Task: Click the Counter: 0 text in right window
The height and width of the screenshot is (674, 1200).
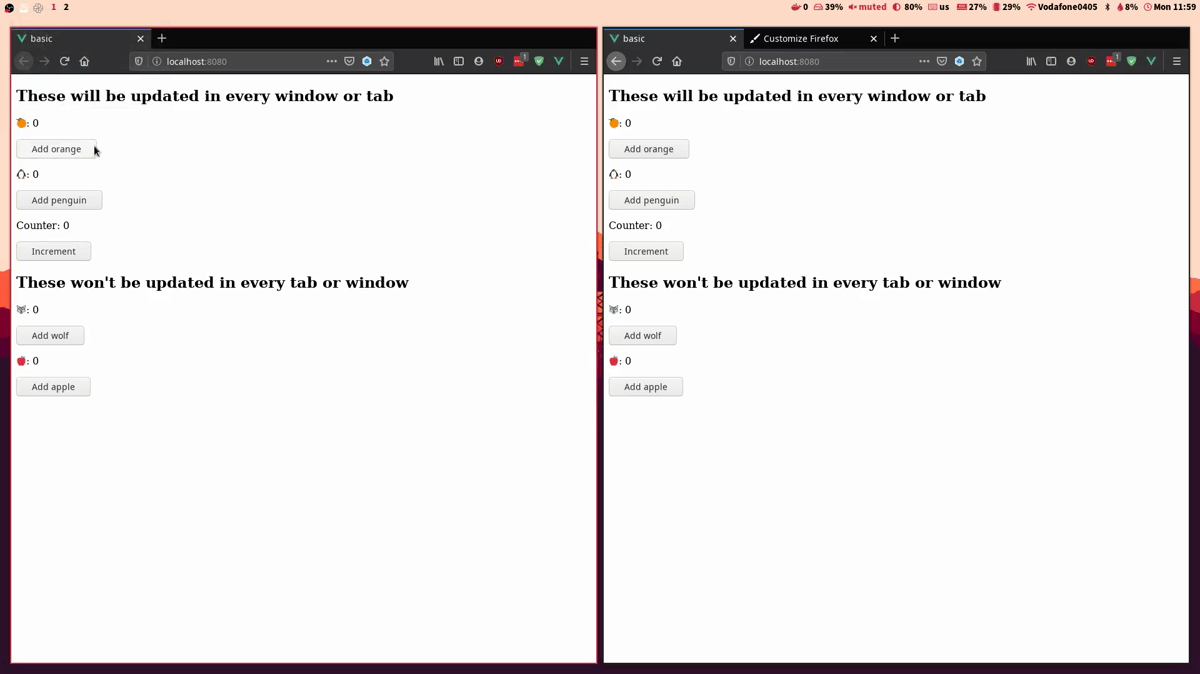Action: [x=635, y=225]
